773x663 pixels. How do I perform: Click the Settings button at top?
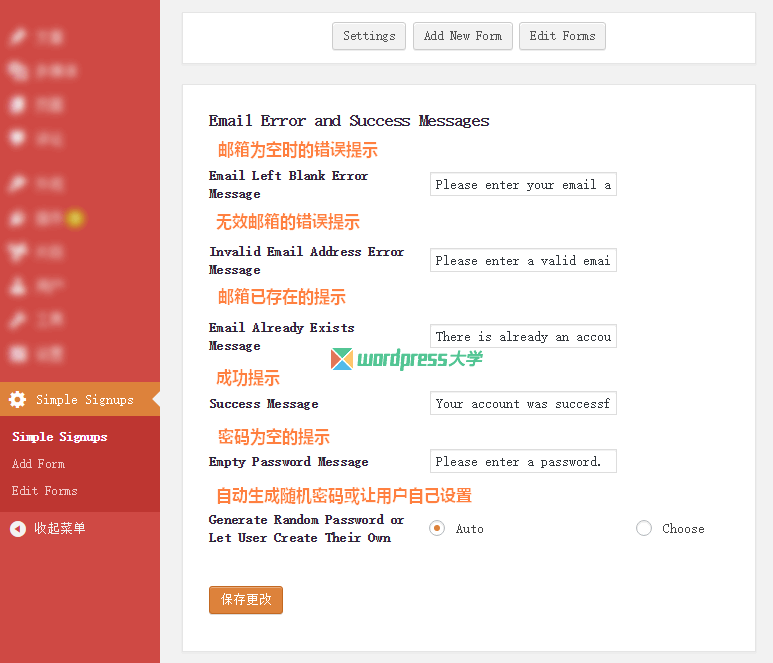369,36
